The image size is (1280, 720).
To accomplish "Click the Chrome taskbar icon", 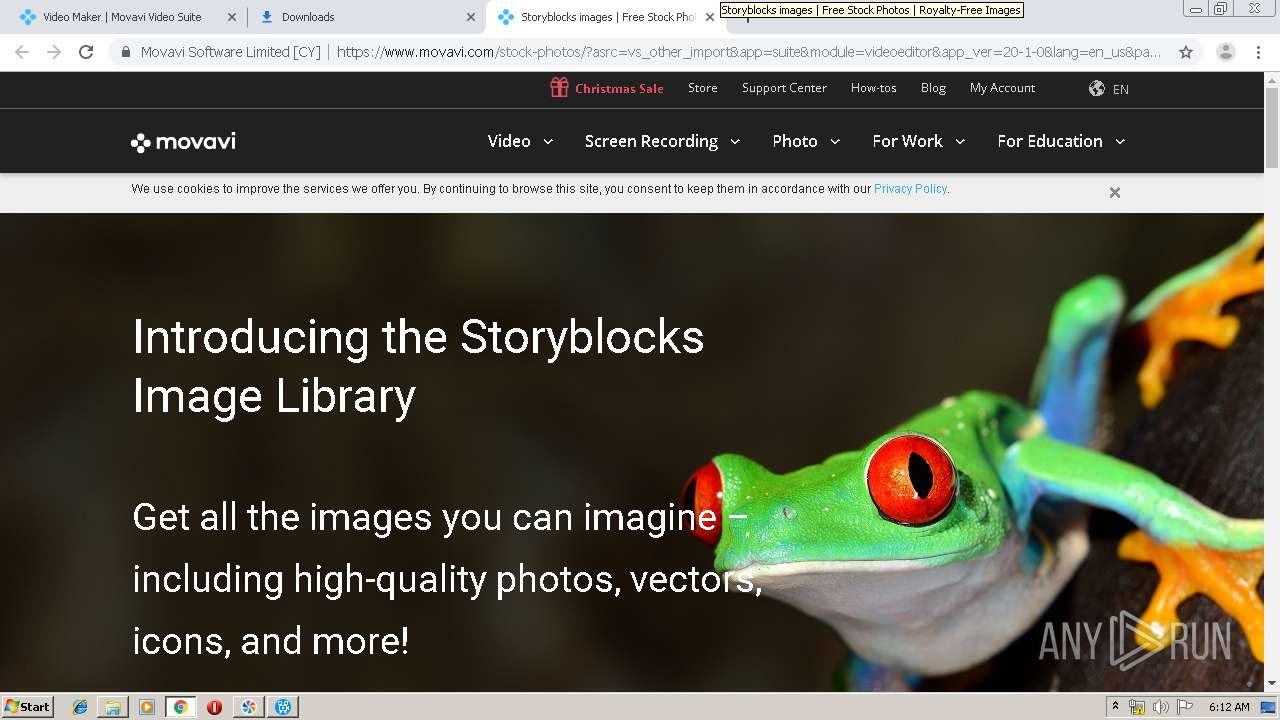I will [x=181, y=707].
